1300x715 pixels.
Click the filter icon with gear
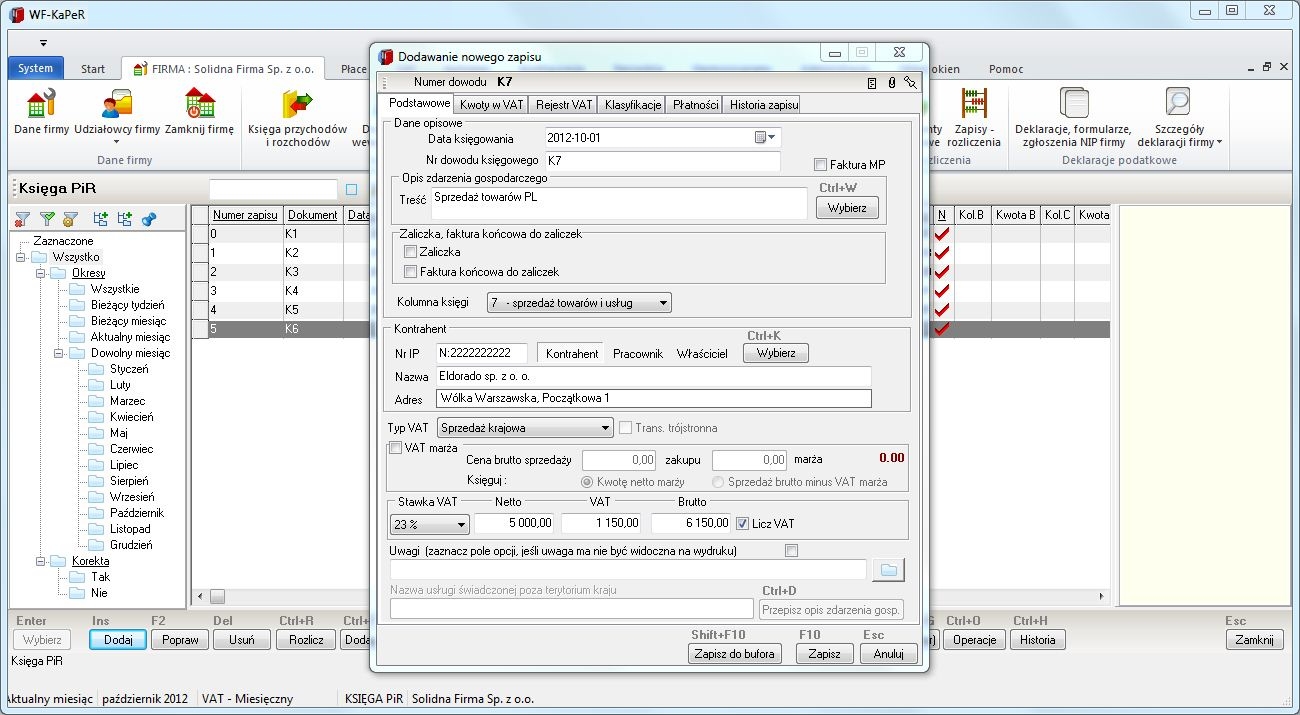coord(70,218)
